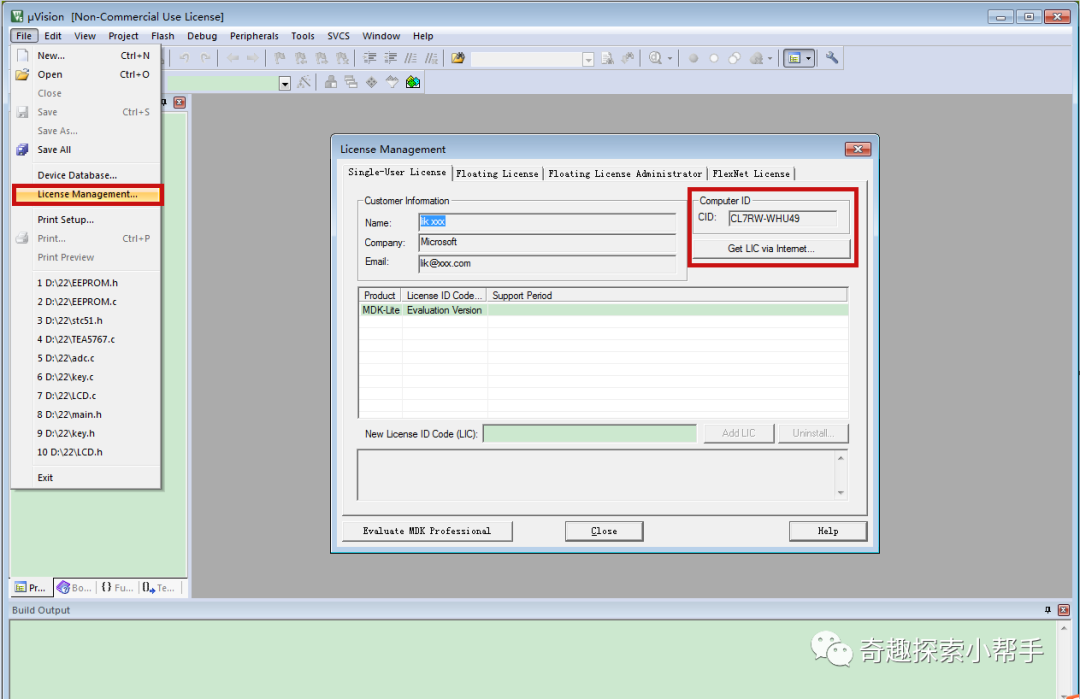
Task: Click the Insert Bookmark flag icon
Action: (x=280, y=59)
